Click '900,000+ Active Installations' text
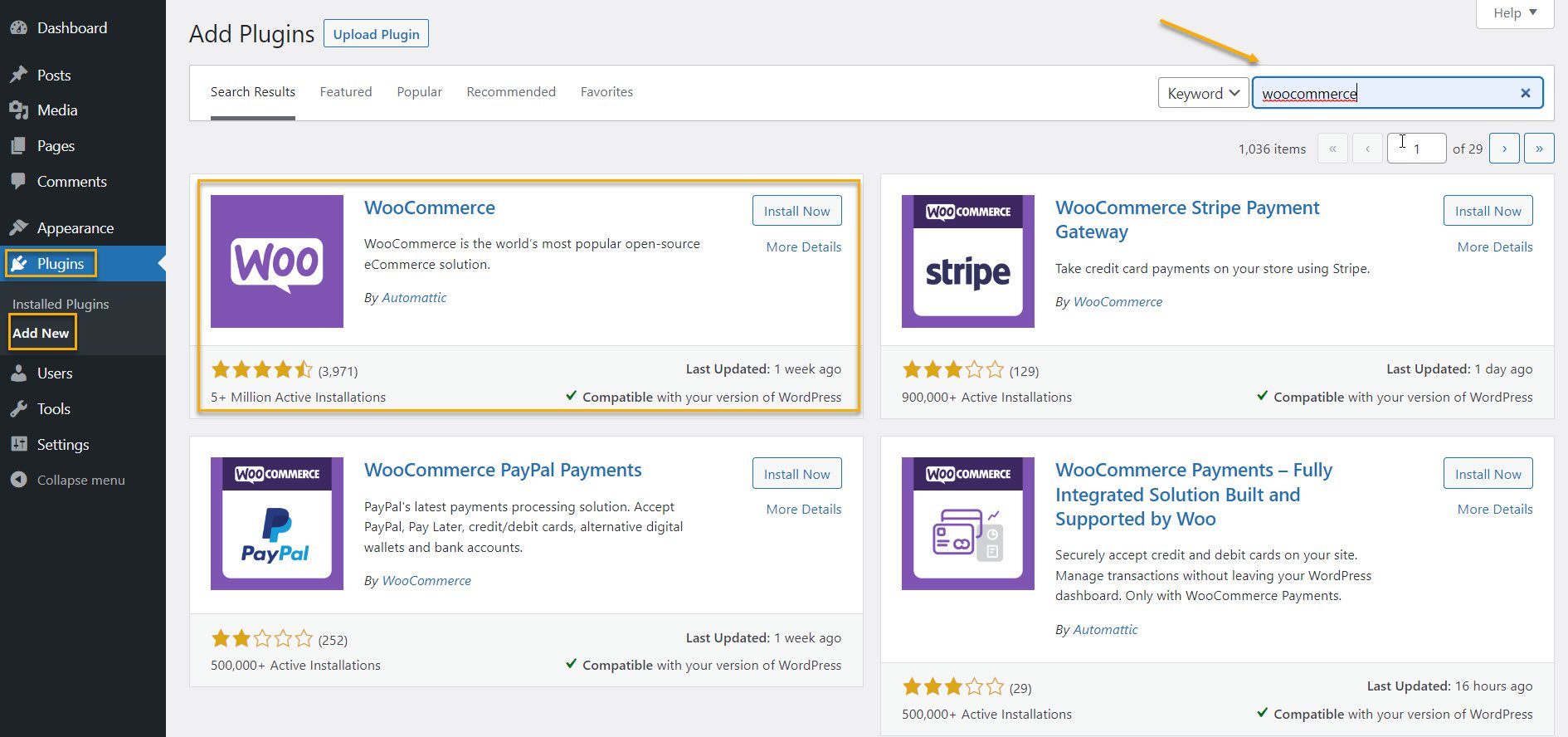The height and width of the screenshot is (737, 1568). click(986, 397)
